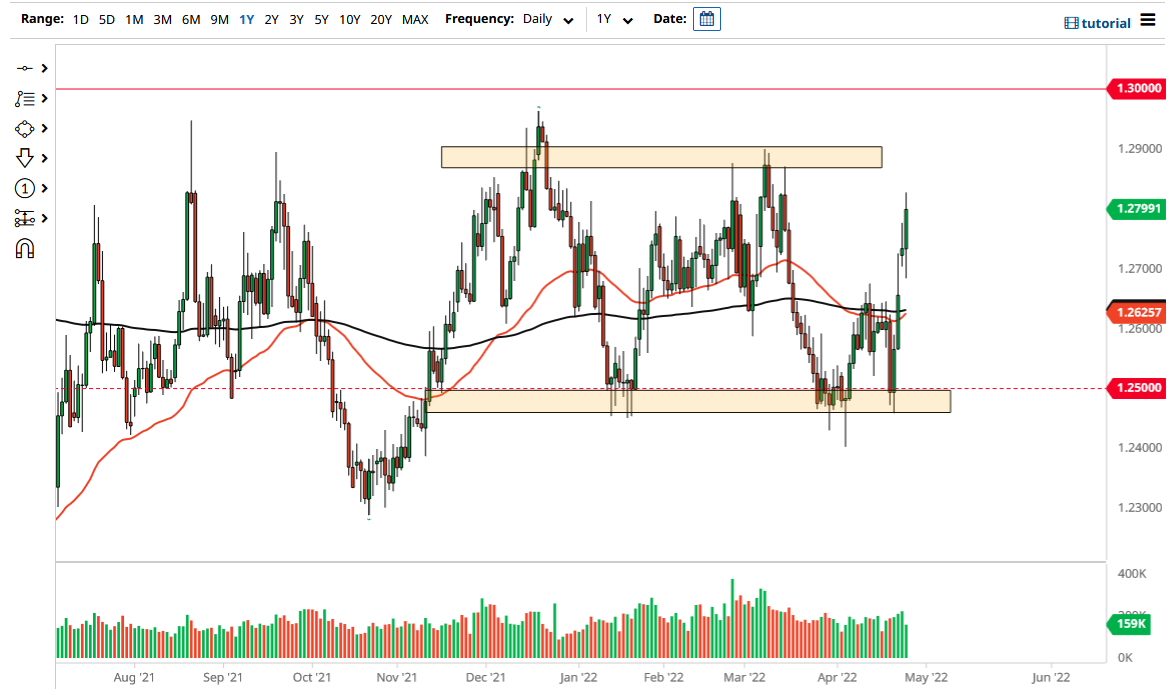
Task: Select the horizontal line drawing tool
Action: pos(25,68)
